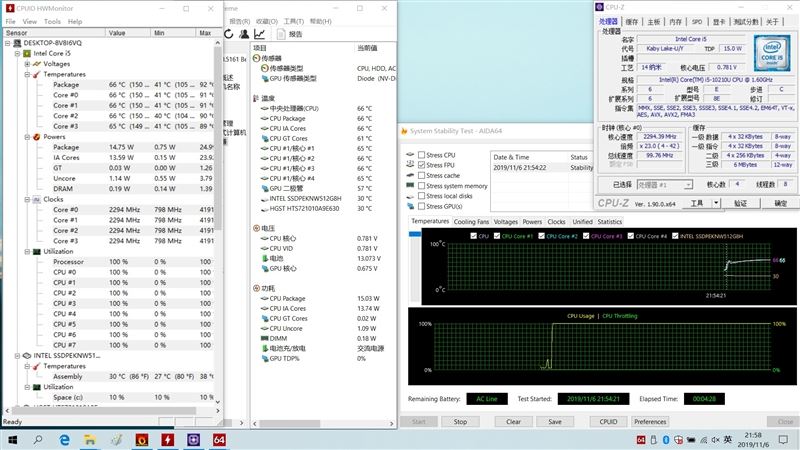The image size is (800, 450).
Task: Uncheck the Stress FPU checkbox
Action: [x=421, y=165]
